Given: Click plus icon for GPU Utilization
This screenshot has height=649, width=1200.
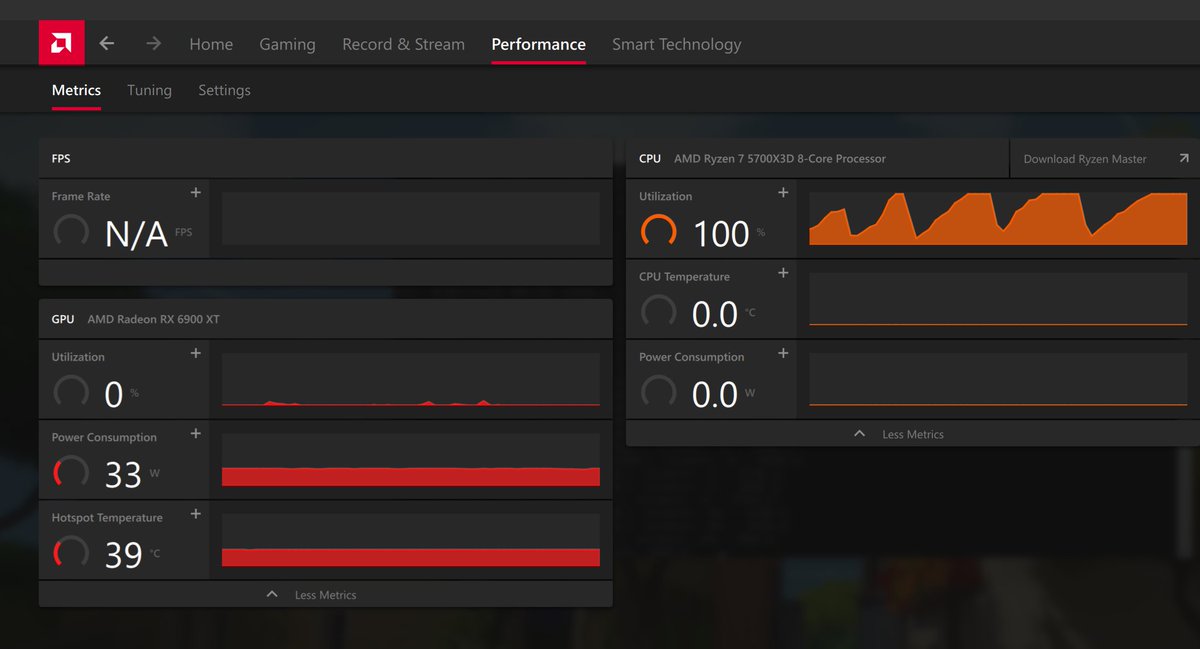Looking at the screenshot, I should coord(196,353).
